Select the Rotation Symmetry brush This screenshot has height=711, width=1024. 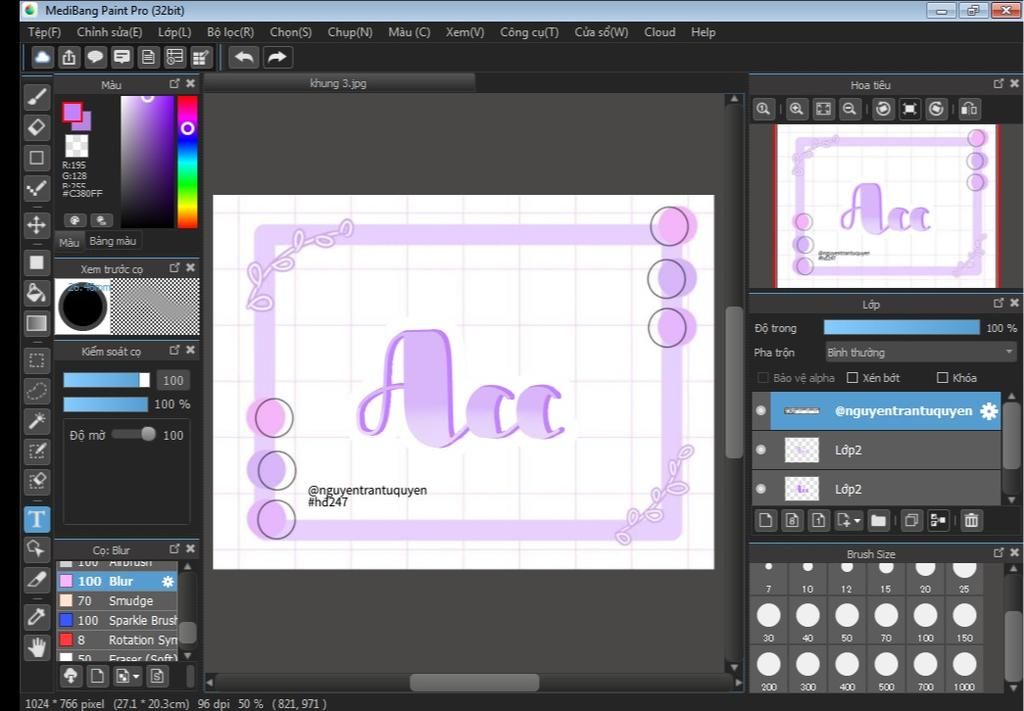pos(117,640)
